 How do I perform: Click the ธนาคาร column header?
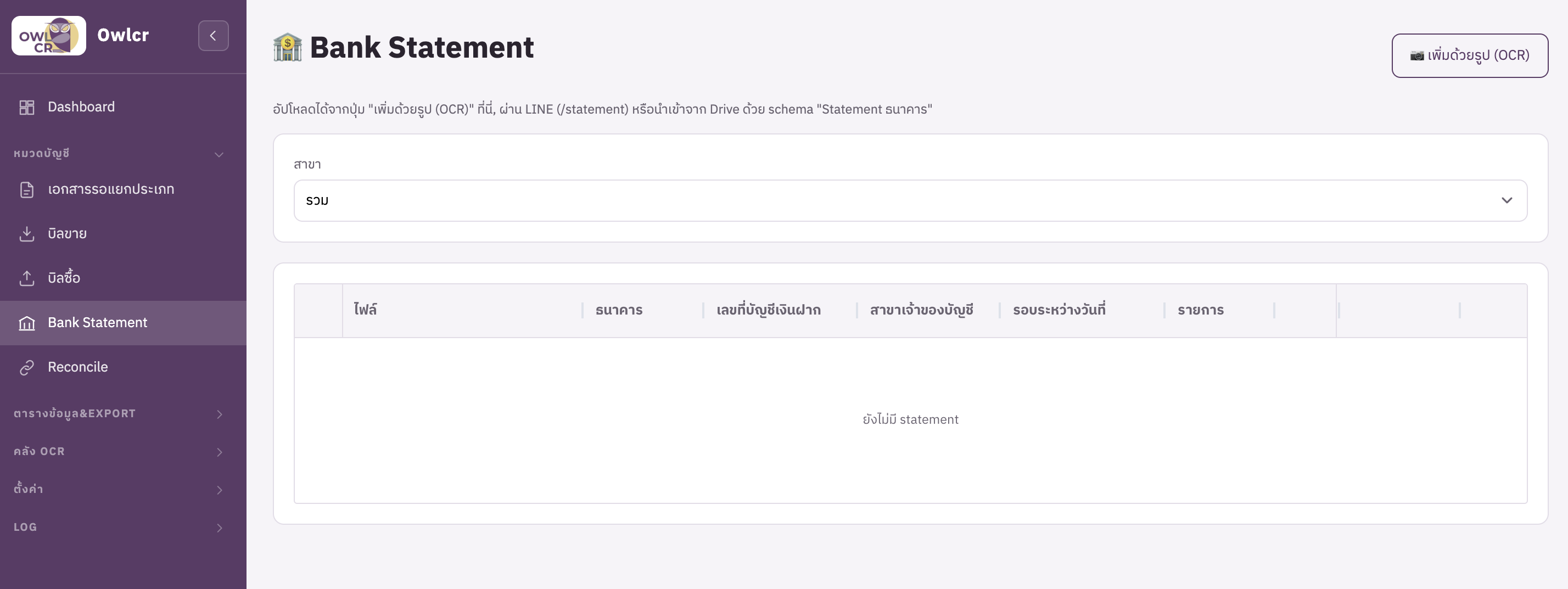click(x=618, y=310)
